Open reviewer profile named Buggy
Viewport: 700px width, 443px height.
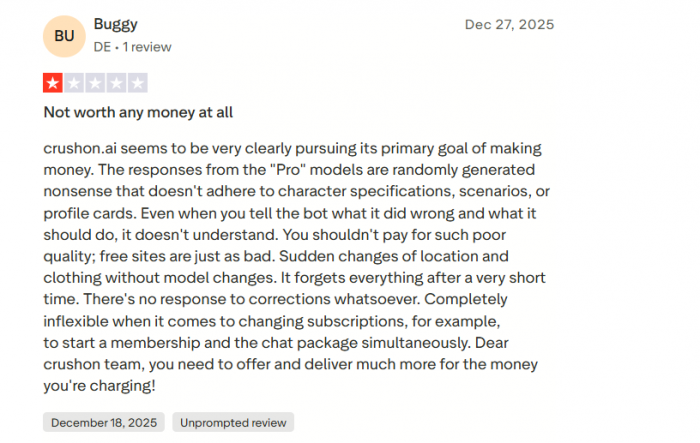point(116,24)
